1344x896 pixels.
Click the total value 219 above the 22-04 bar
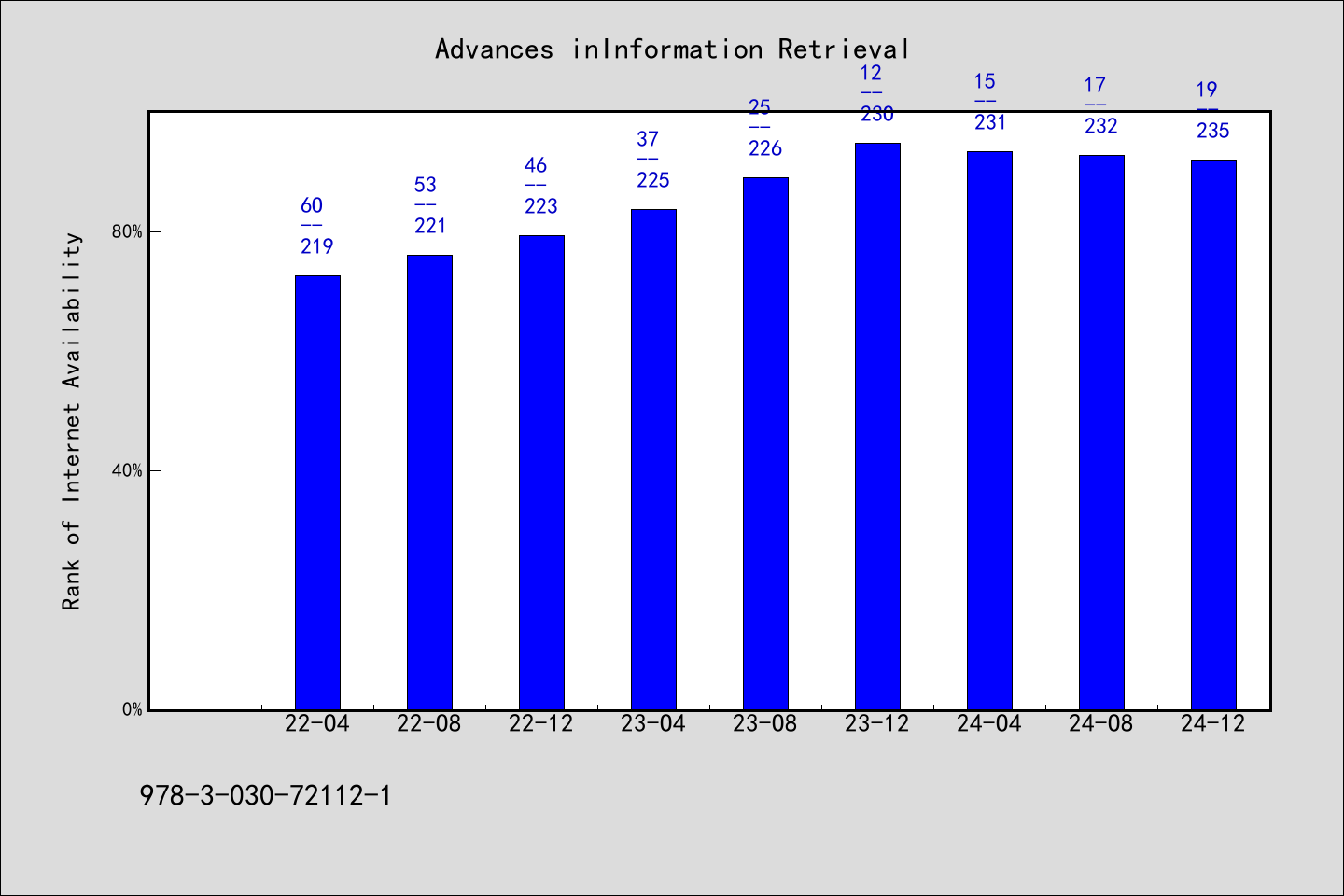point(317,247)
